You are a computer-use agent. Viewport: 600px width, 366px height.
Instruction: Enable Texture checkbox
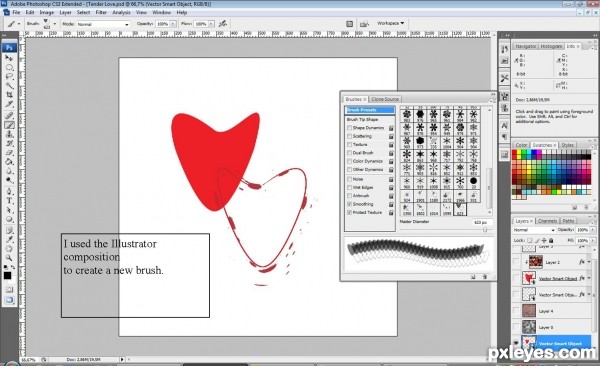click(x=349, y=145)
